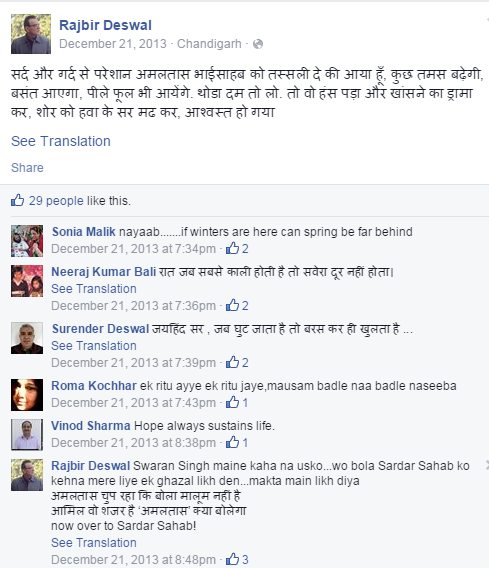The height and width of the screenshot is (568, 489).
Task: Click See Translation under the main post
Action: tap(61, 141)
